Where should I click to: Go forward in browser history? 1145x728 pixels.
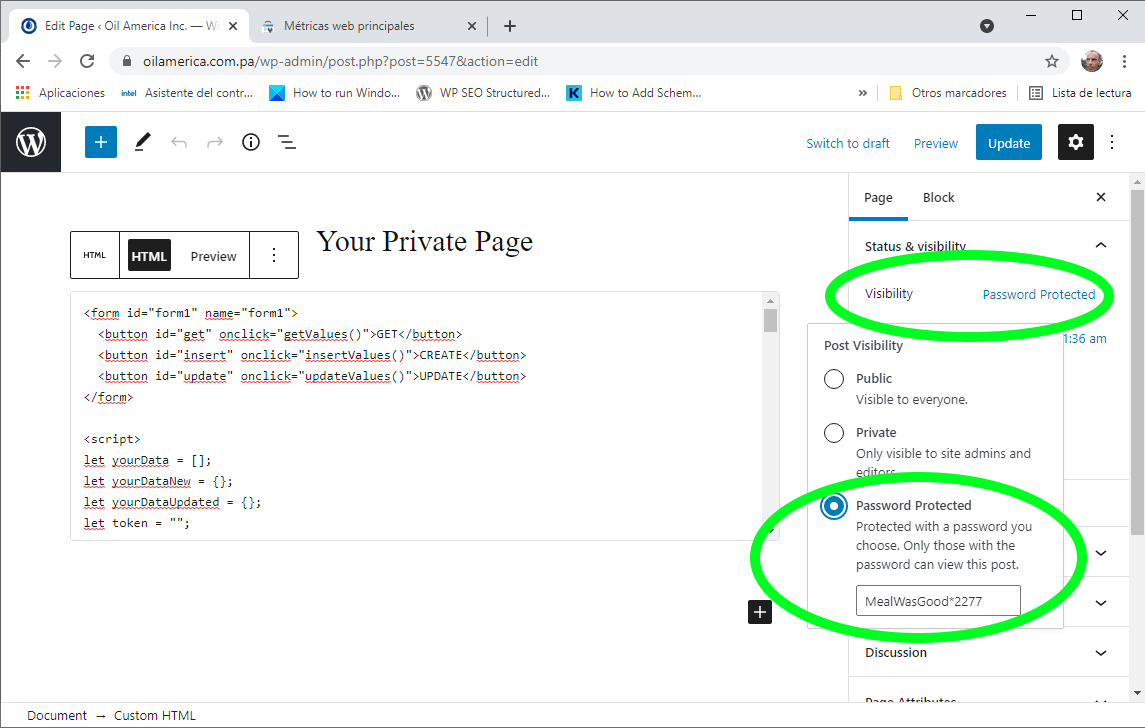55,61
